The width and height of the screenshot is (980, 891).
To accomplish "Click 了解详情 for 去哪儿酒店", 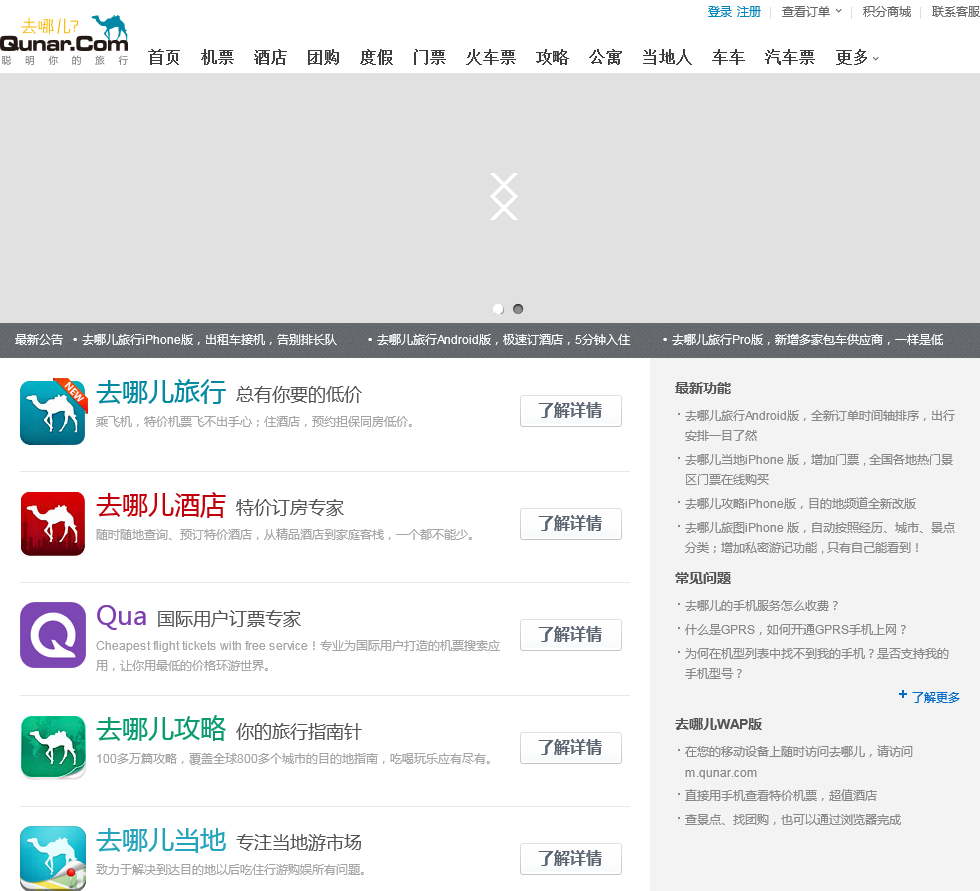I will [x=571, y=524].
